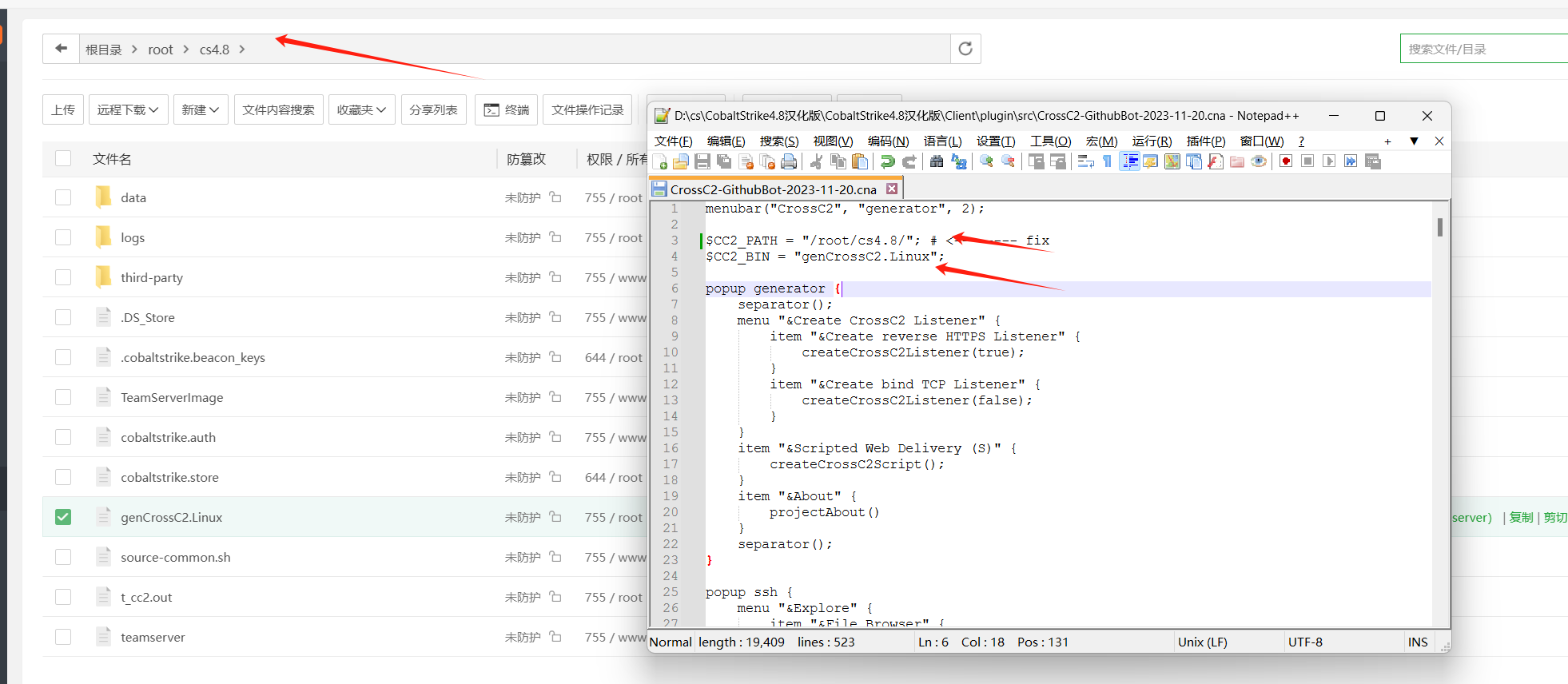This screenshot has width=1568, height=684.
Task: Tick the checkbox for third-party folder
Action: point(63,277)
